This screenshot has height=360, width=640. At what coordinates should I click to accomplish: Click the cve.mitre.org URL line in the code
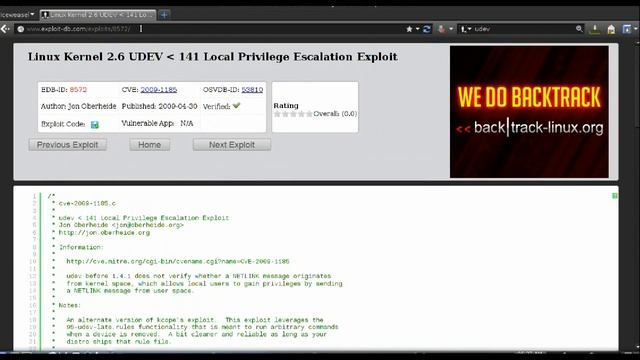tap(178, 261)
